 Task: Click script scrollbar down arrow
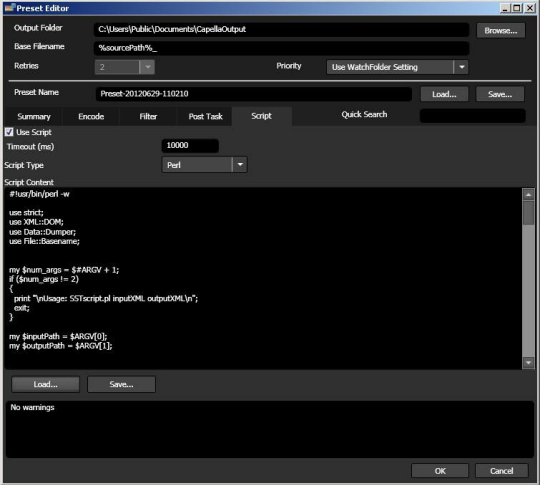pyautogui.click(x=528, y=362)
